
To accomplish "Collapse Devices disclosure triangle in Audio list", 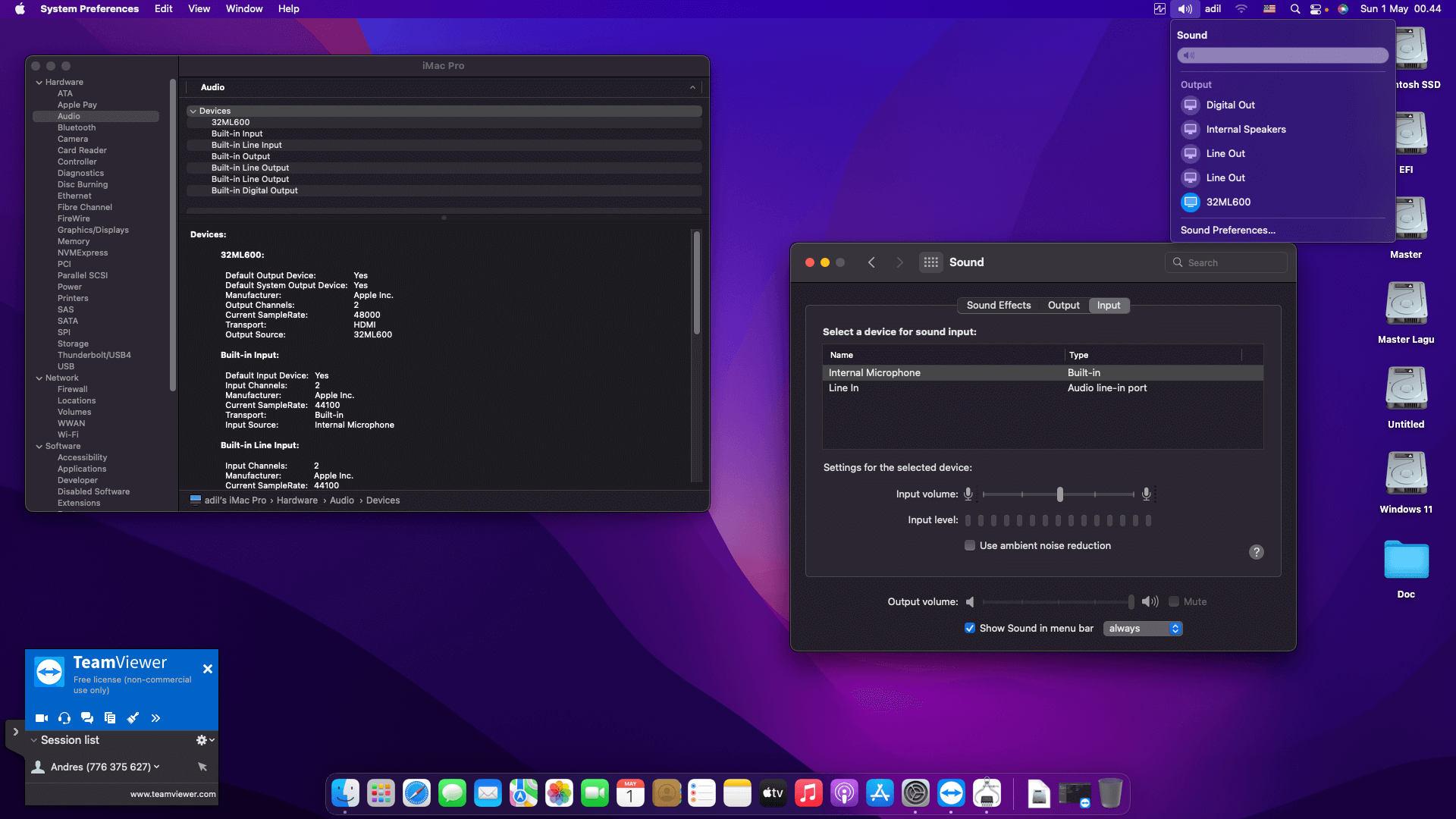I will click(193, 111).
